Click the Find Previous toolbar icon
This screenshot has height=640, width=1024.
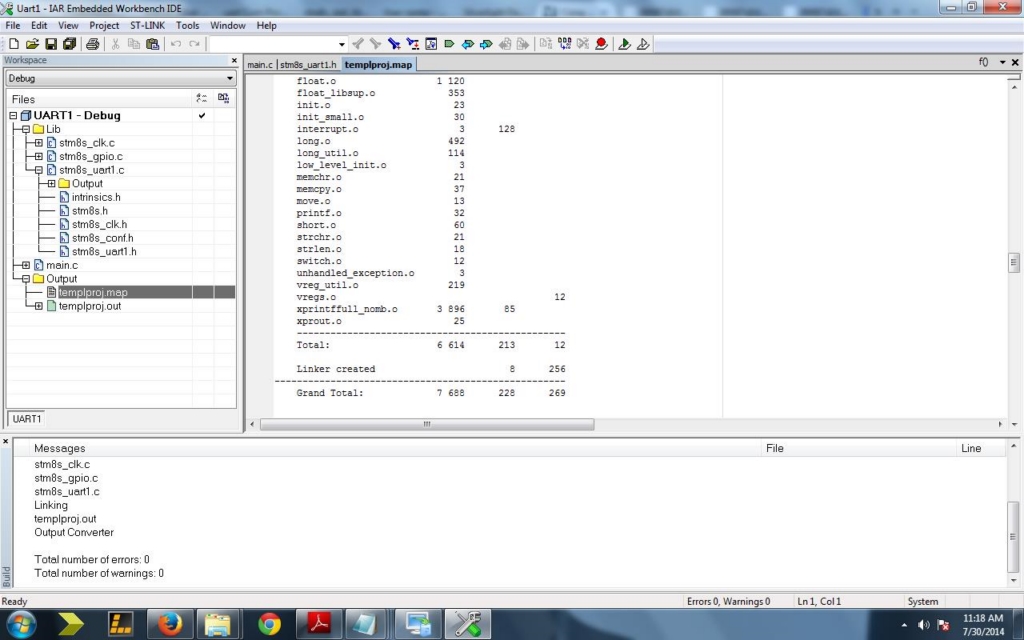pos(357,44)
